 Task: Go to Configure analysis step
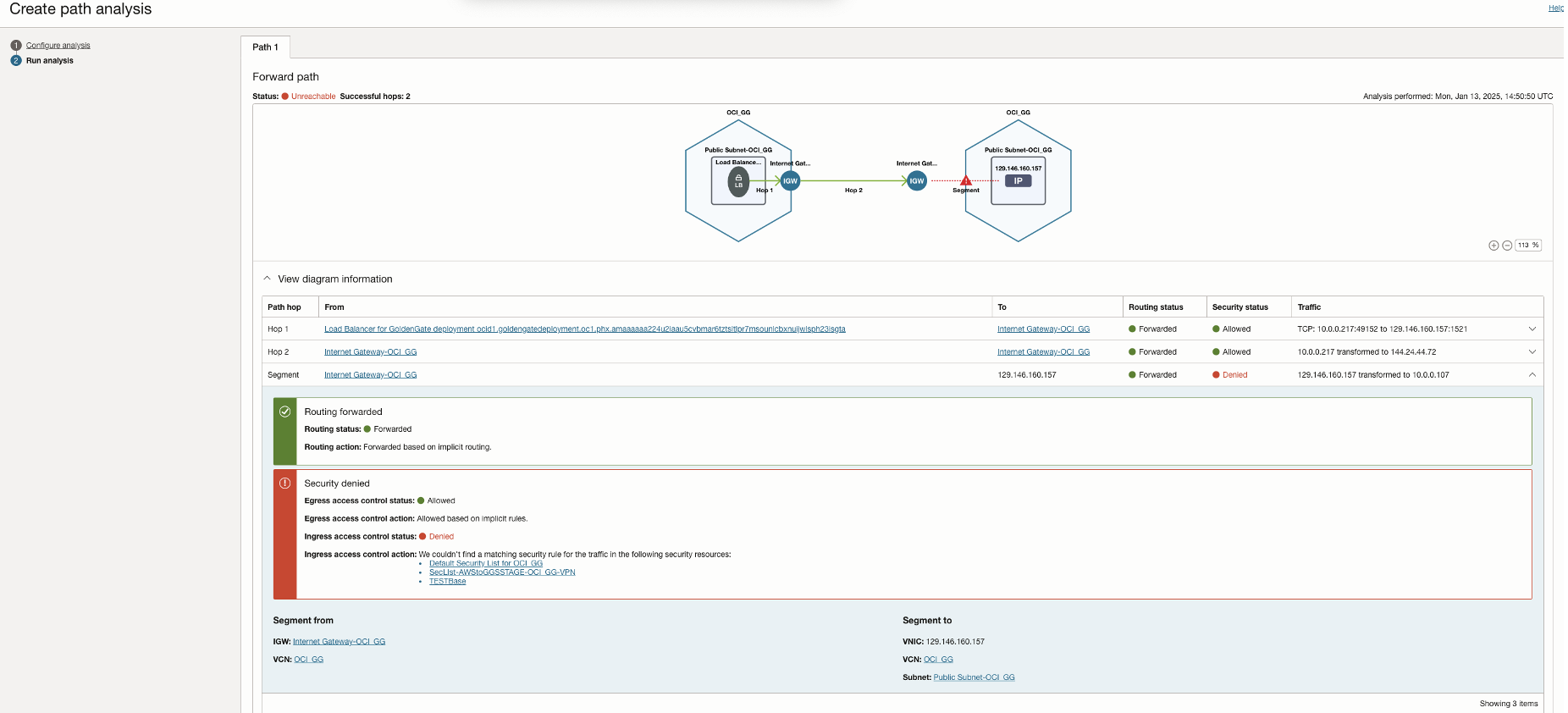(58, 46)
